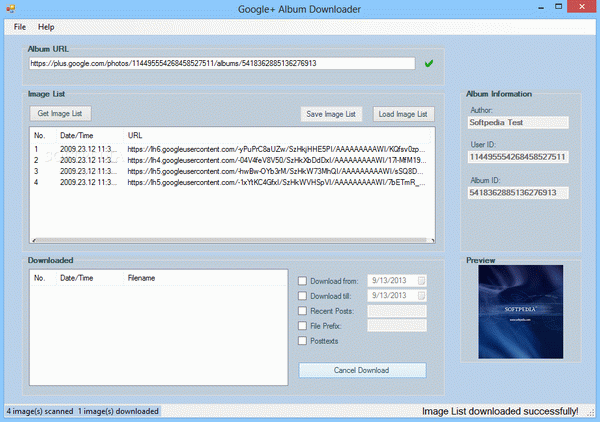Screen dimensions: 600x422
Task: Click the User ID value field
Action: pyautogui.click(x=518, y=157)
